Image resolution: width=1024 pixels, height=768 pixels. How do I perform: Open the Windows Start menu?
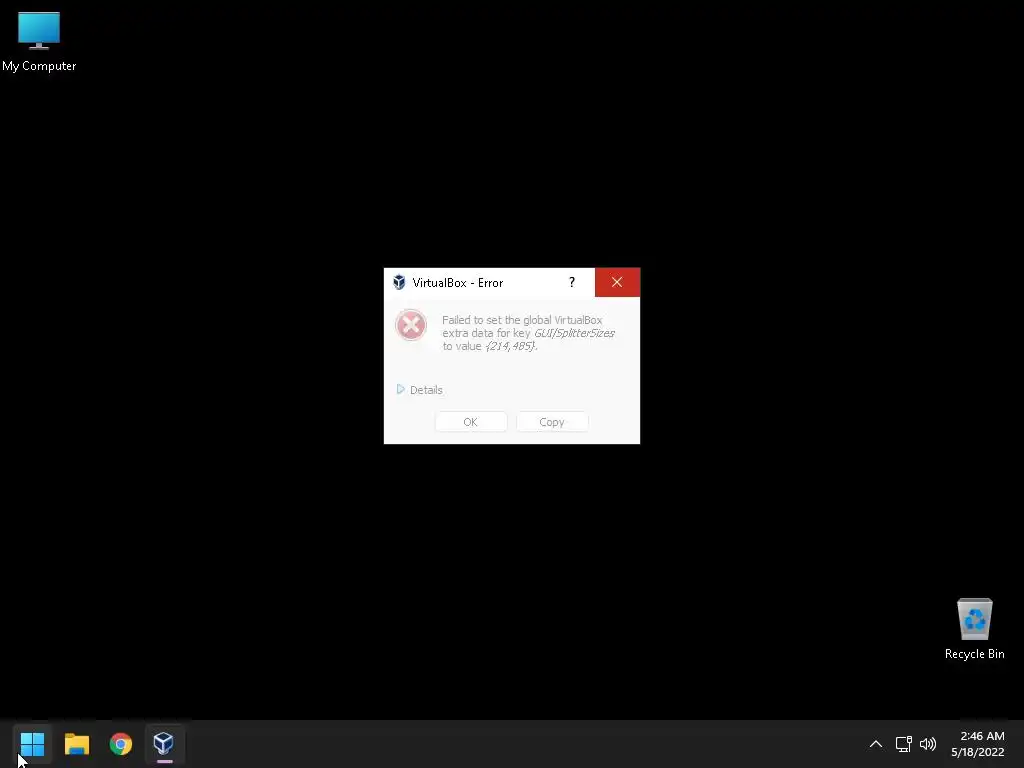click(x=32, y=744)
